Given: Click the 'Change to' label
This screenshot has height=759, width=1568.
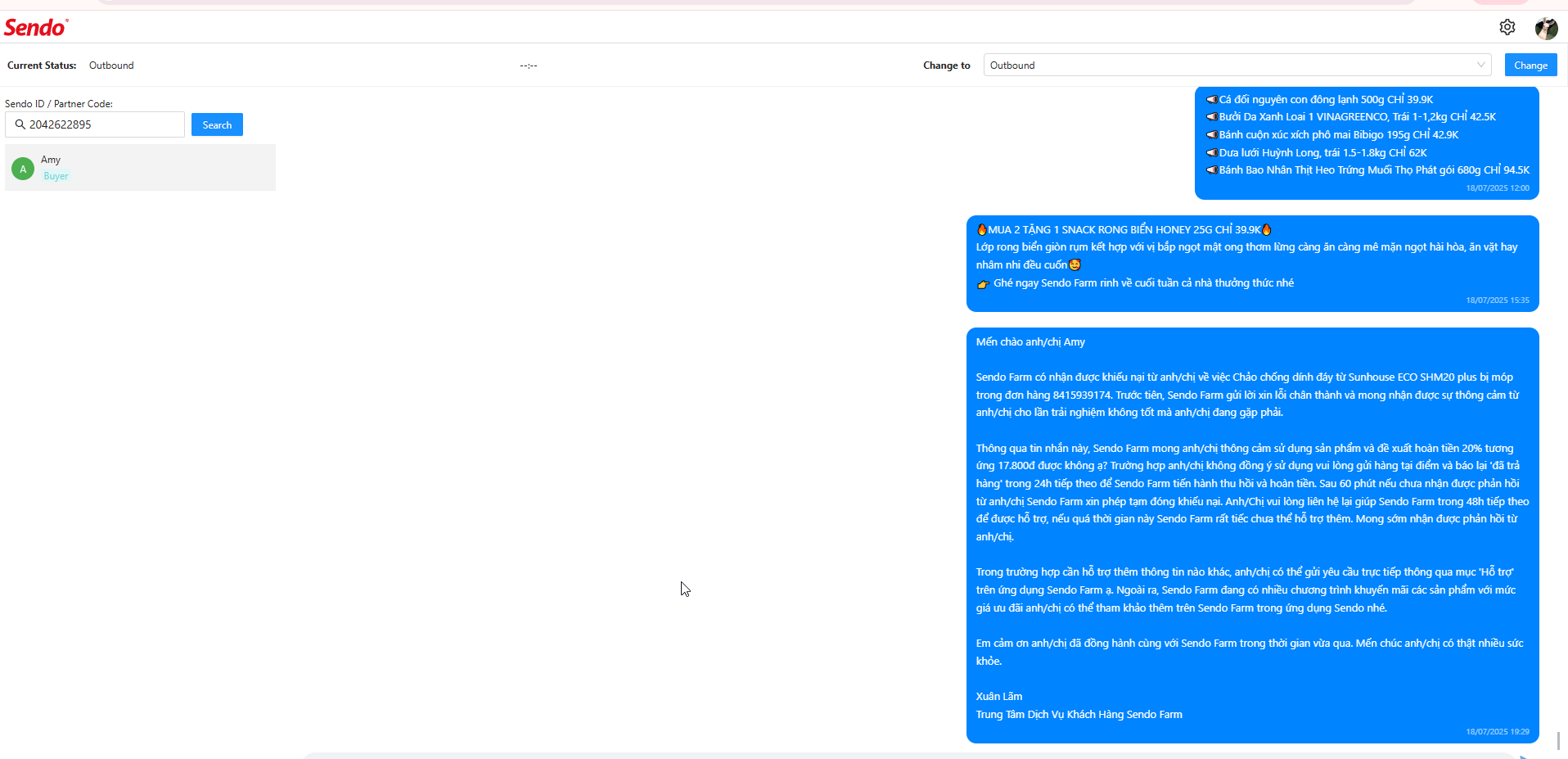Looking at the screenshot, I should pyautogui.click(x=947, y=66).
